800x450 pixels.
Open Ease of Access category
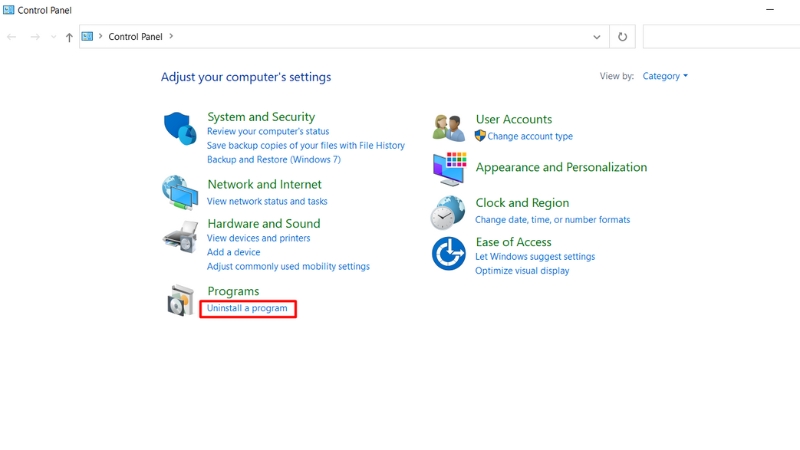tap(513, 242)
